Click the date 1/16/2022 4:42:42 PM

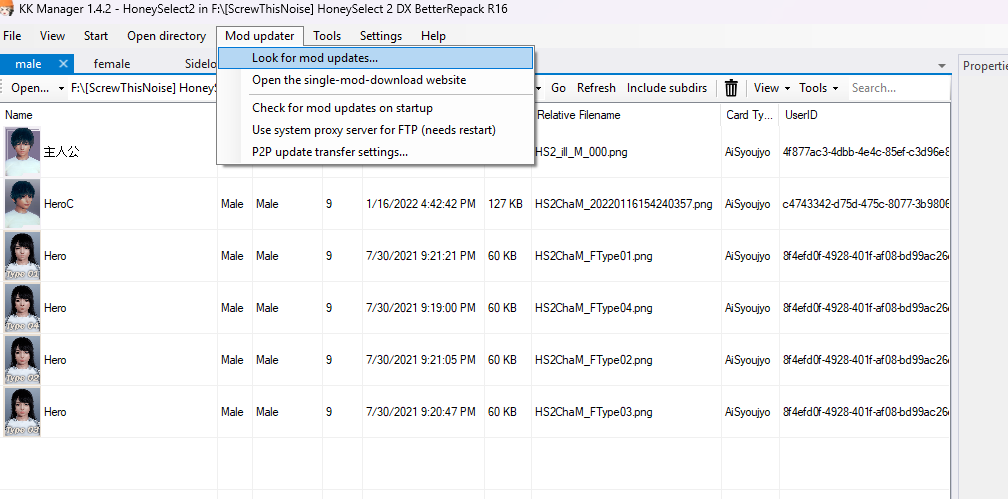click(x=421, y=204)
